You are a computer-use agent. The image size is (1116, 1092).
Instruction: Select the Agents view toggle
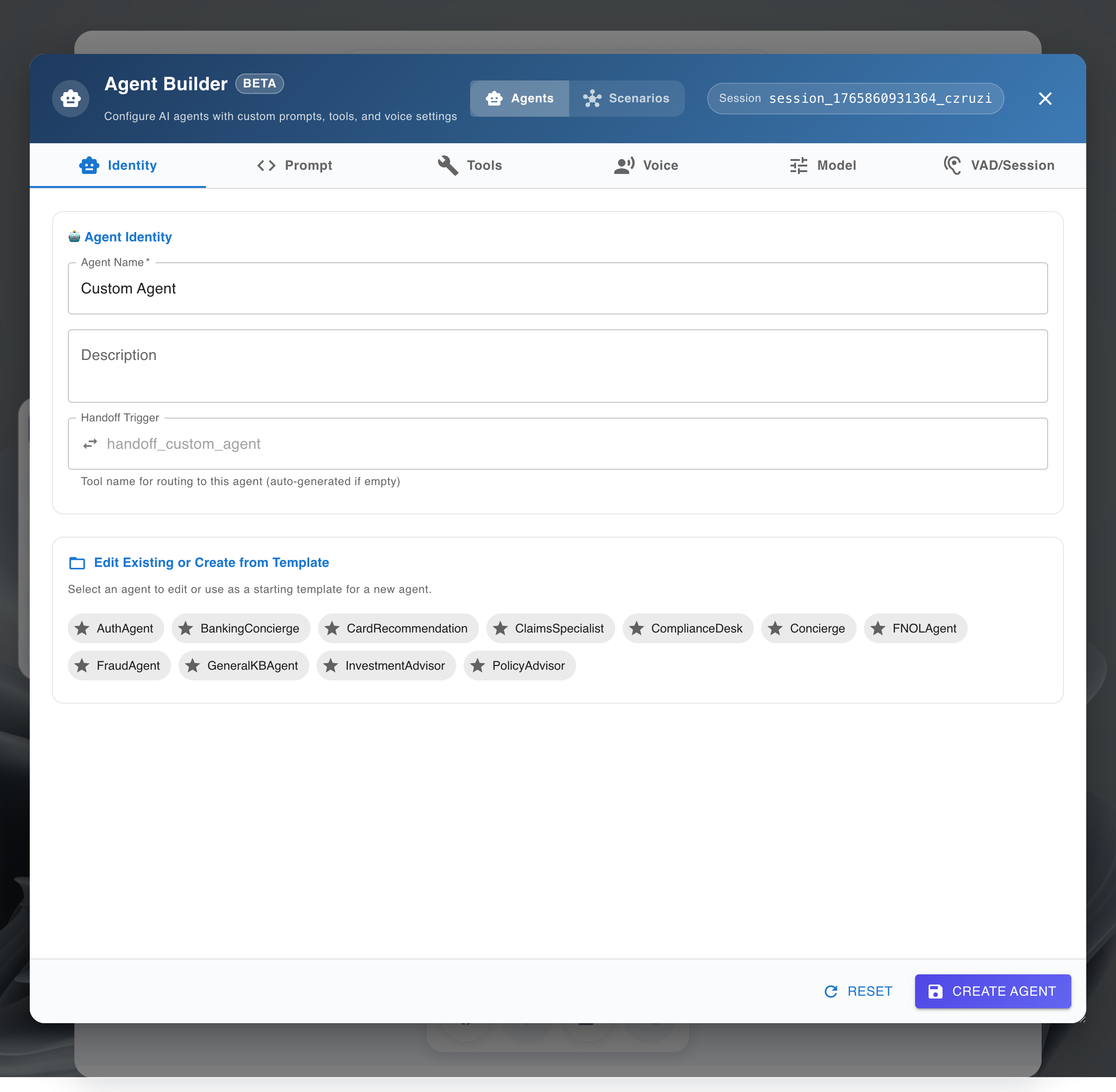pos(519,98)
